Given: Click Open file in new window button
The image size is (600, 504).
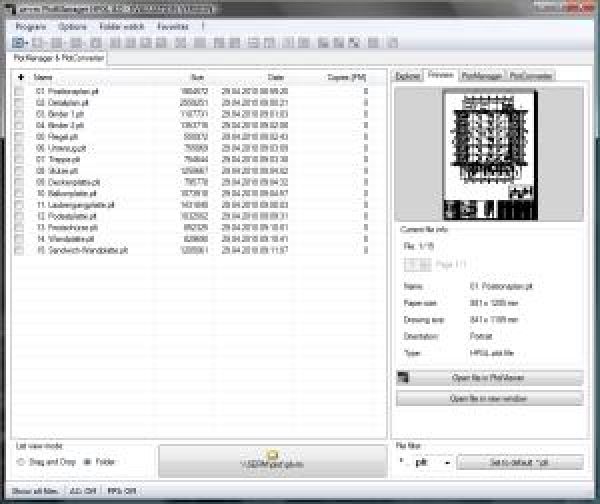Looking at the screenshot, I should (x=490, y=398).
